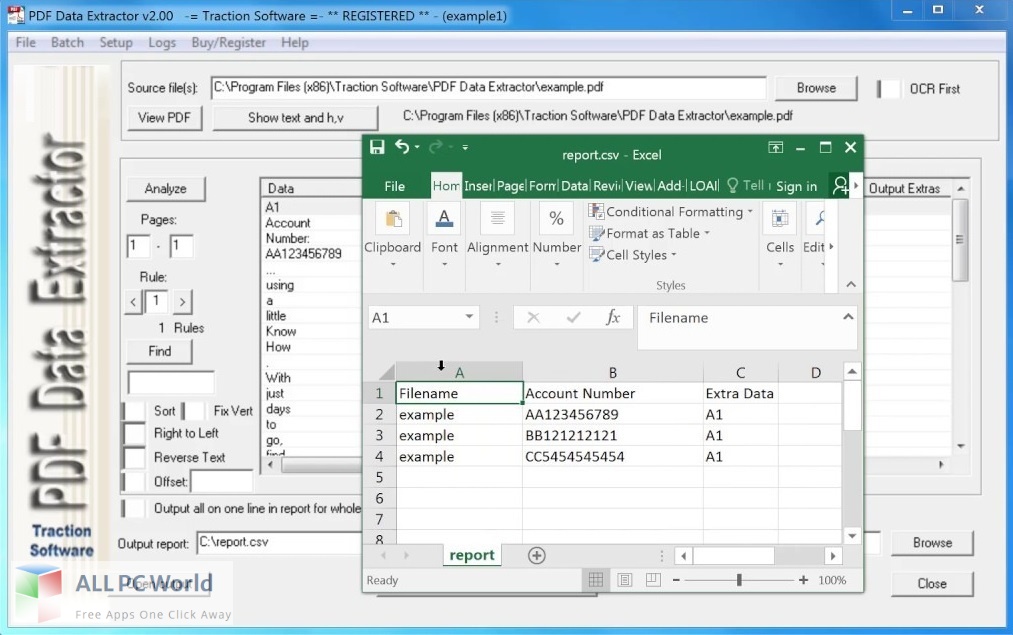Switch to Normal view icon in status bar
Screen dimensions: 1013x635
pyautogui.click(x=596, y=579)
